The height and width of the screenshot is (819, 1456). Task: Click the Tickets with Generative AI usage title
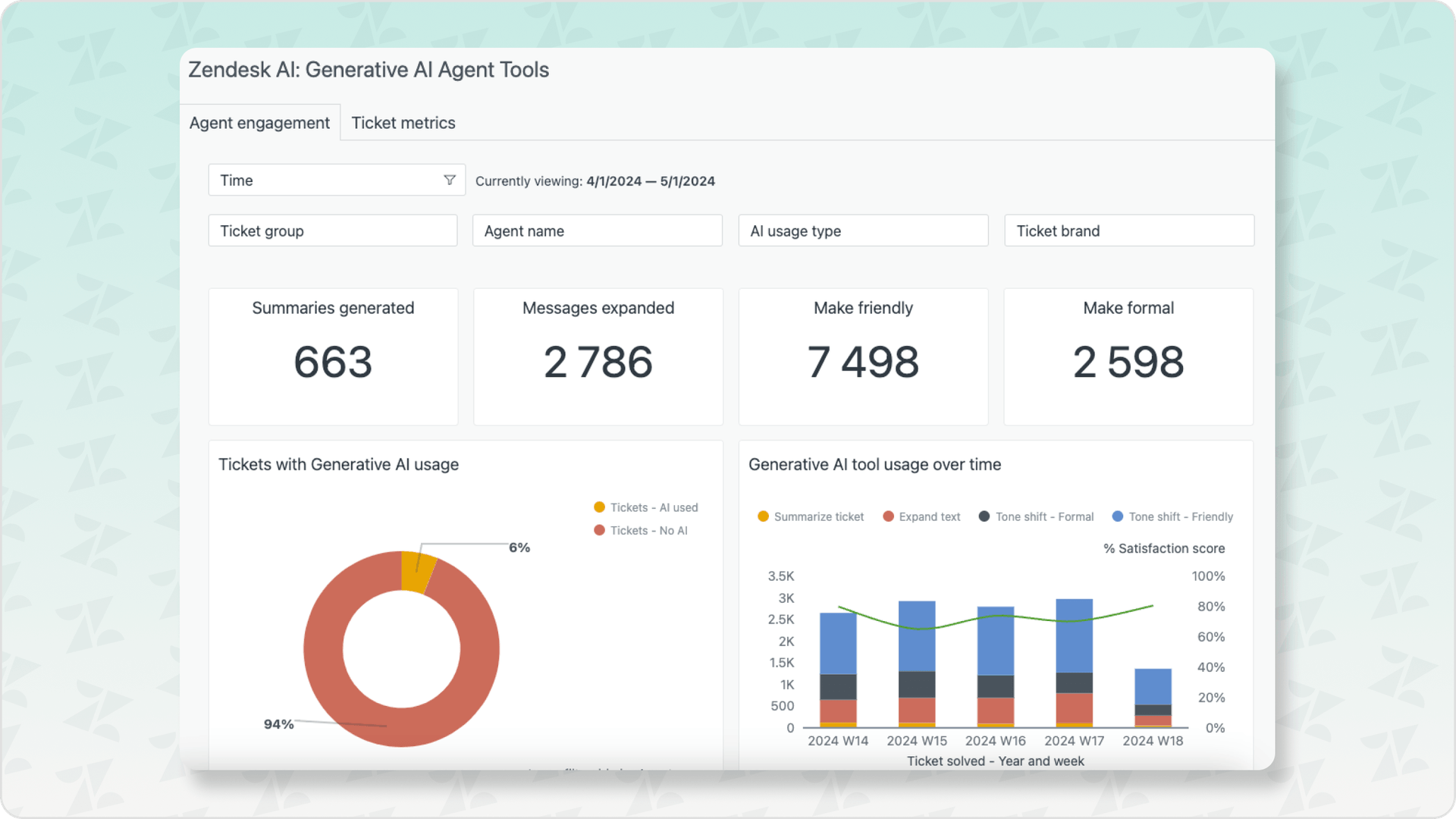[338, 464]
